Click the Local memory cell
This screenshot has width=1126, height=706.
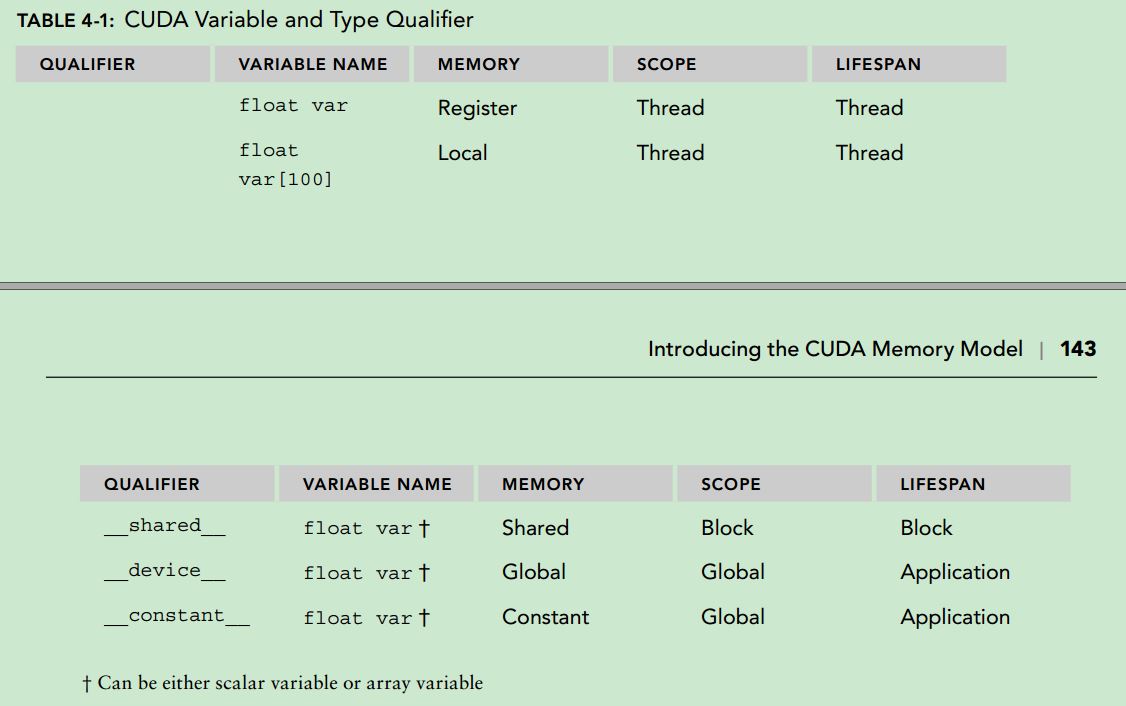462,152
